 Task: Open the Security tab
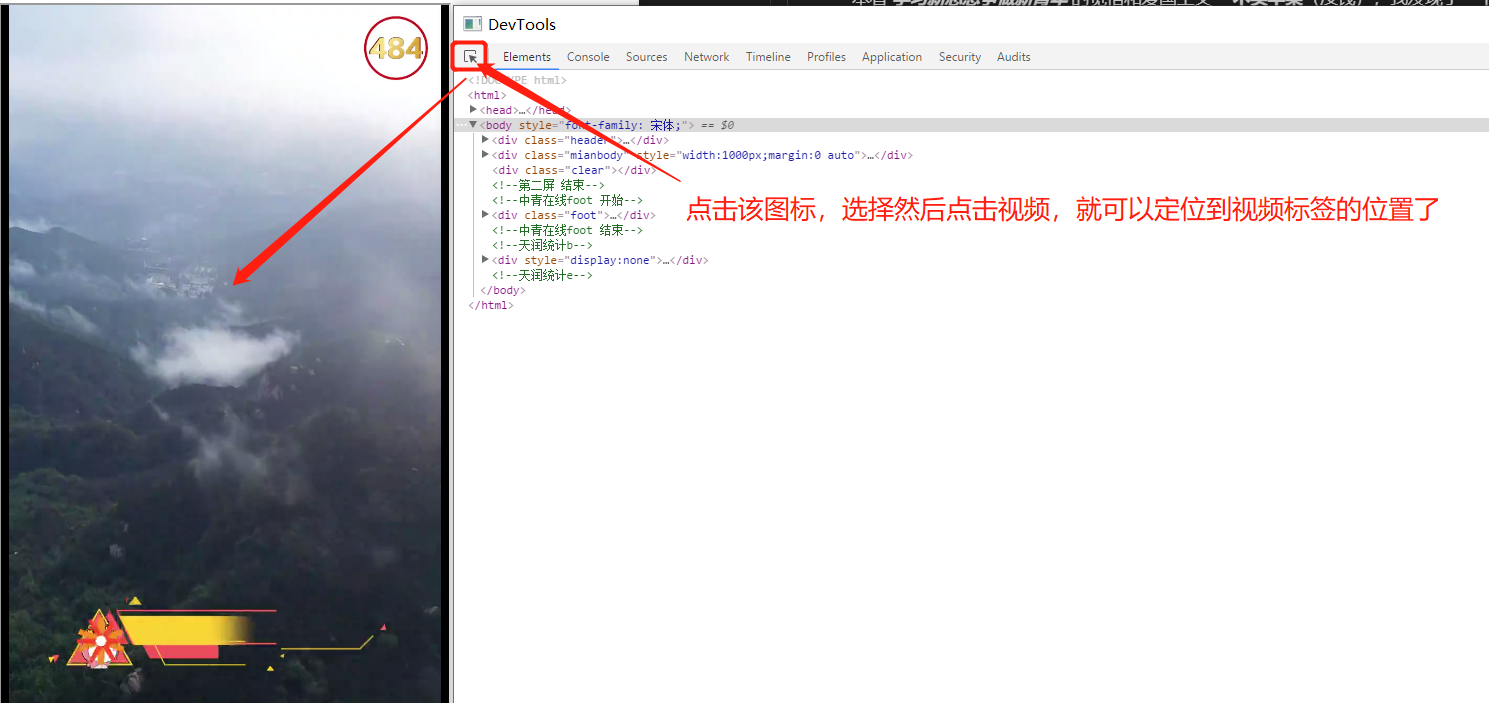tap(959, 57)
